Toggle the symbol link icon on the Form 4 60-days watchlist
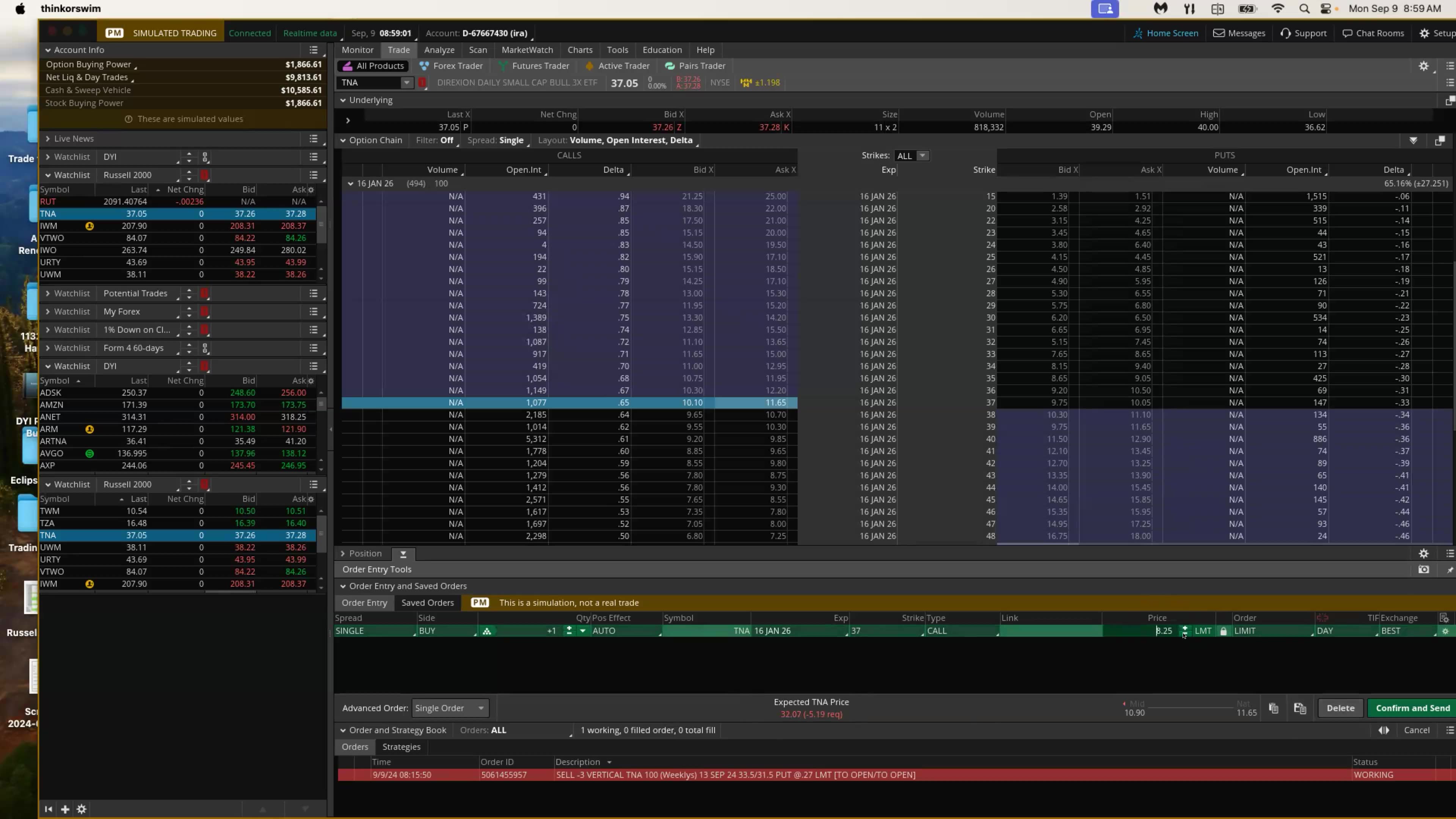The image size is (1456, 819). (x=205, y=348)
